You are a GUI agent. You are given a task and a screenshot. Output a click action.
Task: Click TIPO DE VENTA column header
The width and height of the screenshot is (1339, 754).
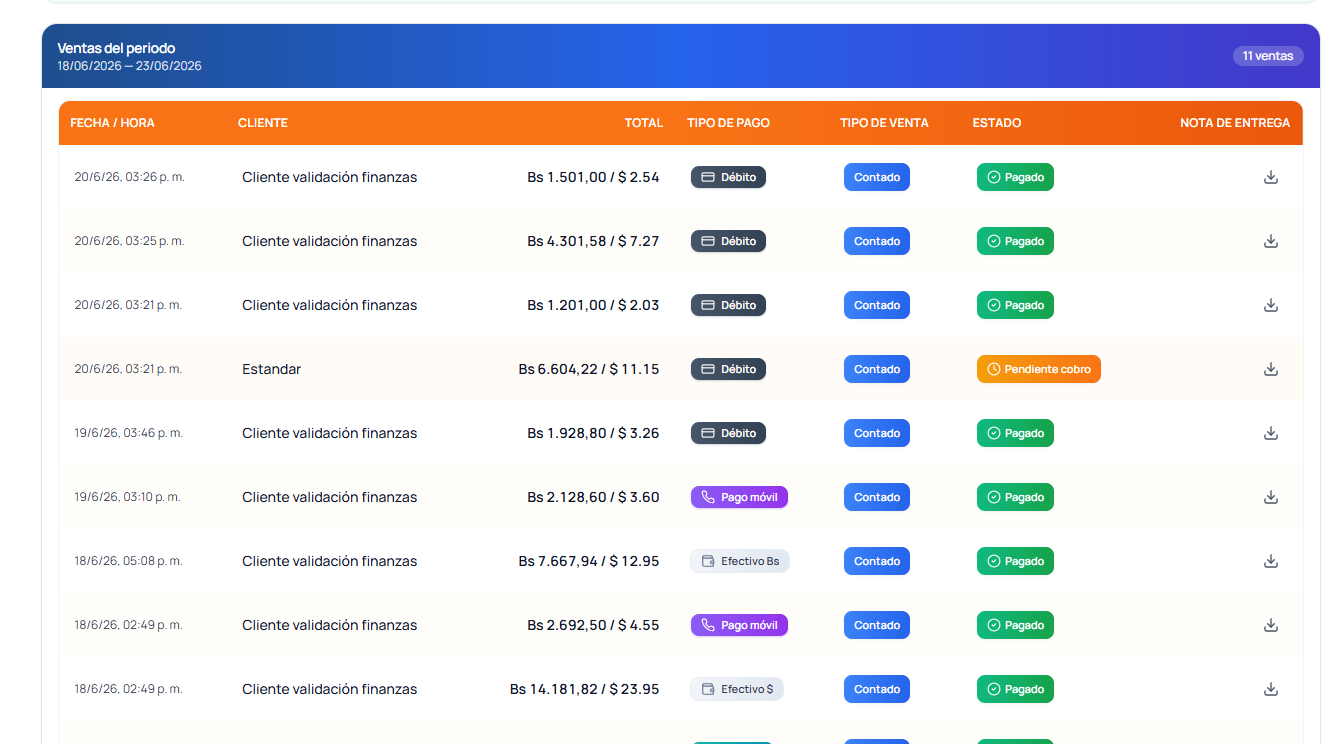click(884, 123)
